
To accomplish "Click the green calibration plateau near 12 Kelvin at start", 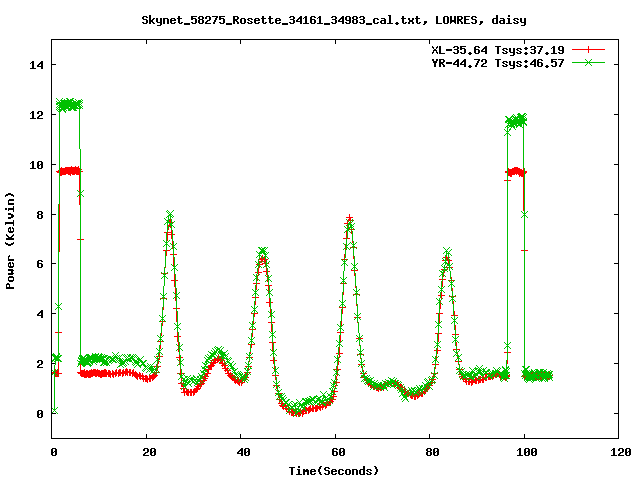I will 69,104.
